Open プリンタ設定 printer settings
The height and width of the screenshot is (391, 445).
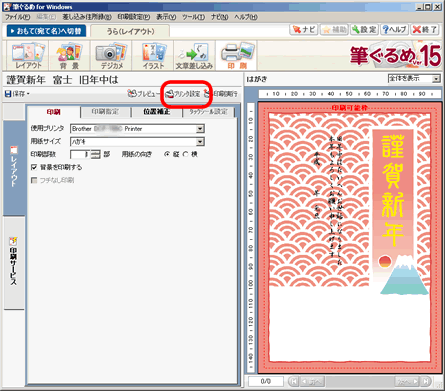point(183,94)
